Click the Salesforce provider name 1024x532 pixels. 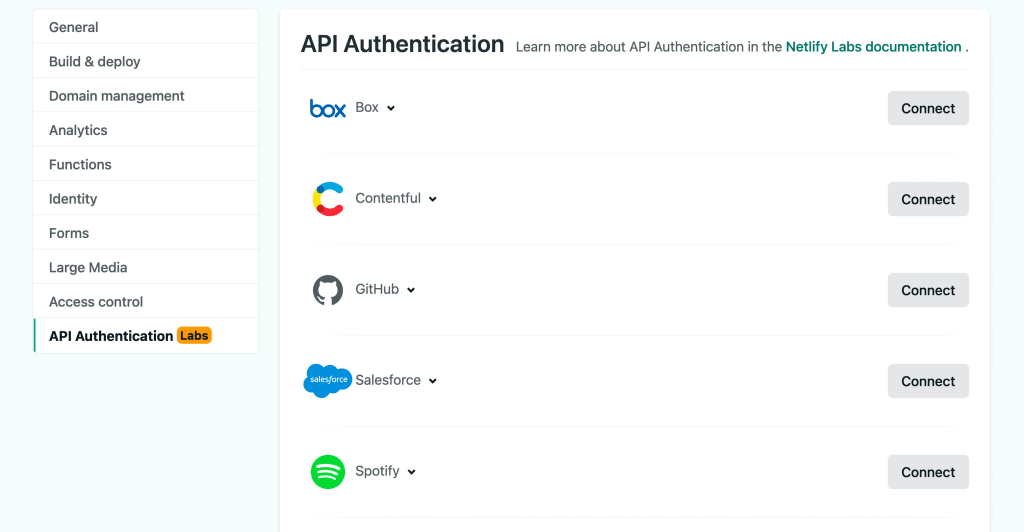click(x=388, y=380)
